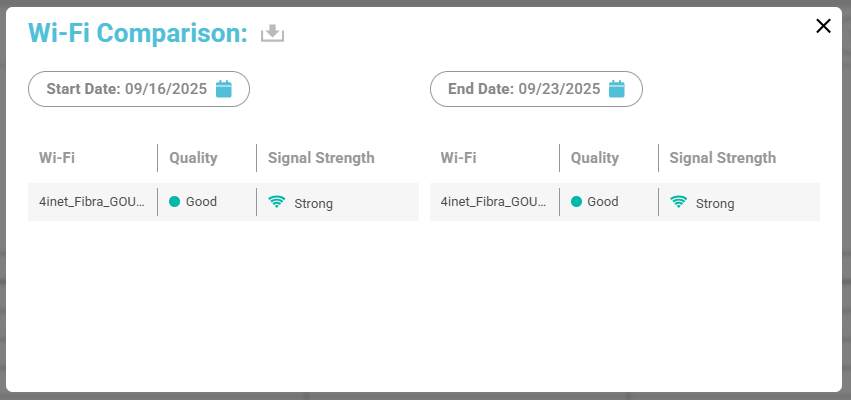
Task: Close the Wi-Fi Comparison dialog
Action: point(823,26)
